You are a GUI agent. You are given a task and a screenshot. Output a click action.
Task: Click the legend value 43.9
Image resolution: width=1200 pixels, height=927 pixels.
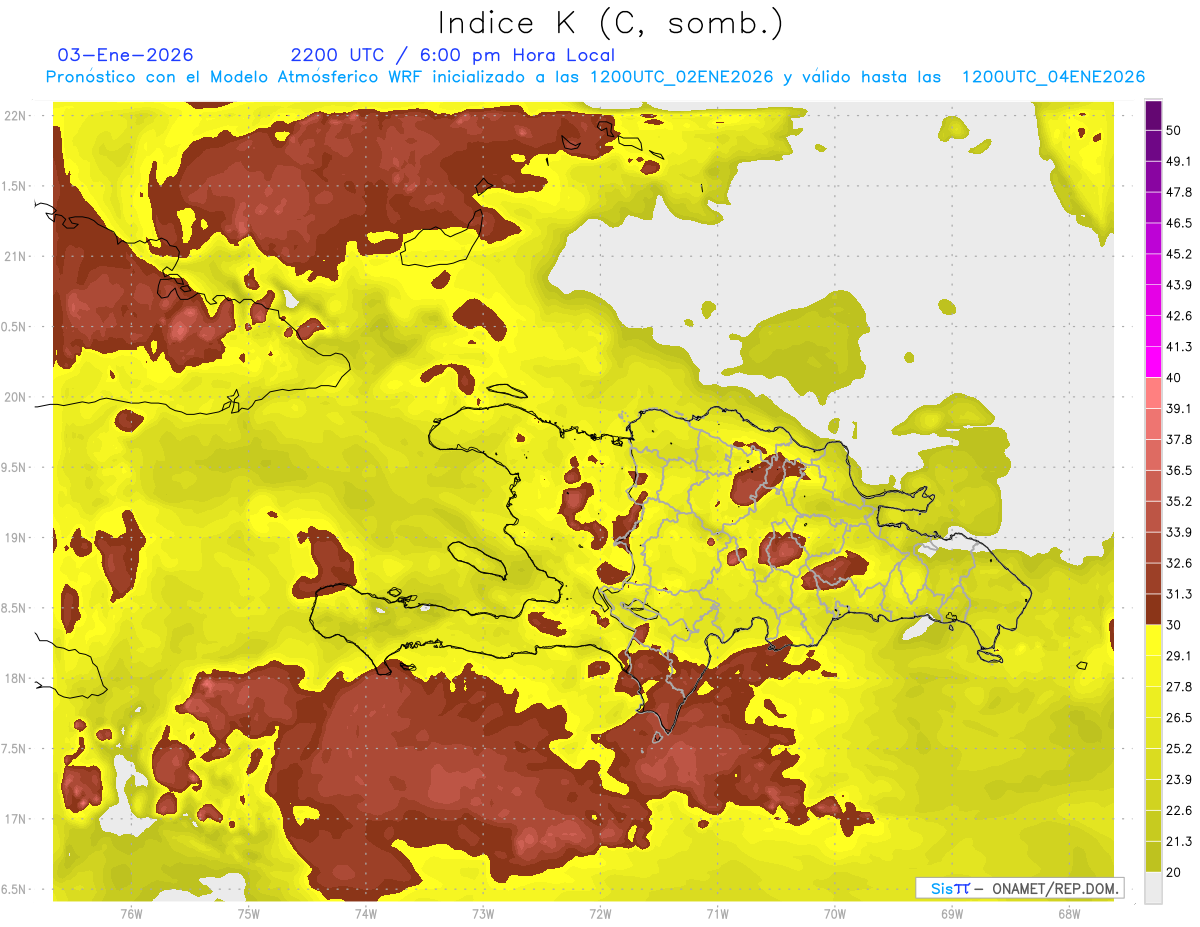tap(1179, 285)
